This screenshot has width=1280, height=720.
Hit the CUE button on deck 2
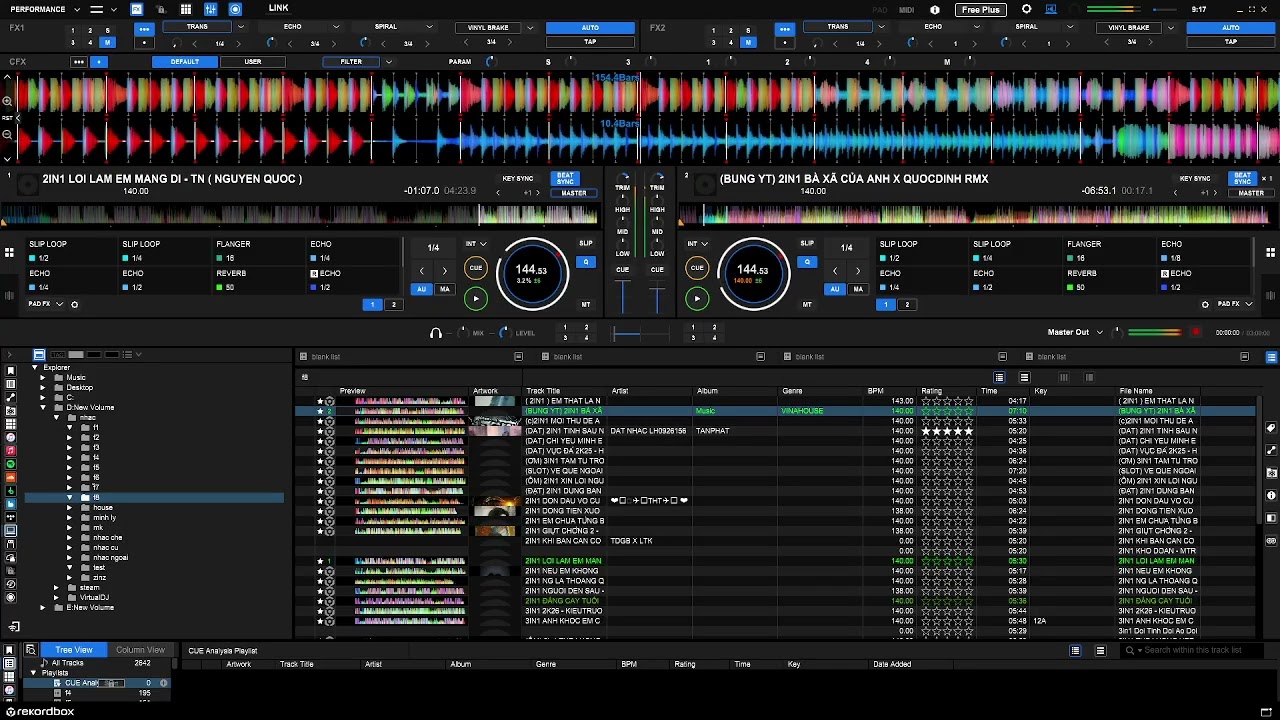point(697,268)
